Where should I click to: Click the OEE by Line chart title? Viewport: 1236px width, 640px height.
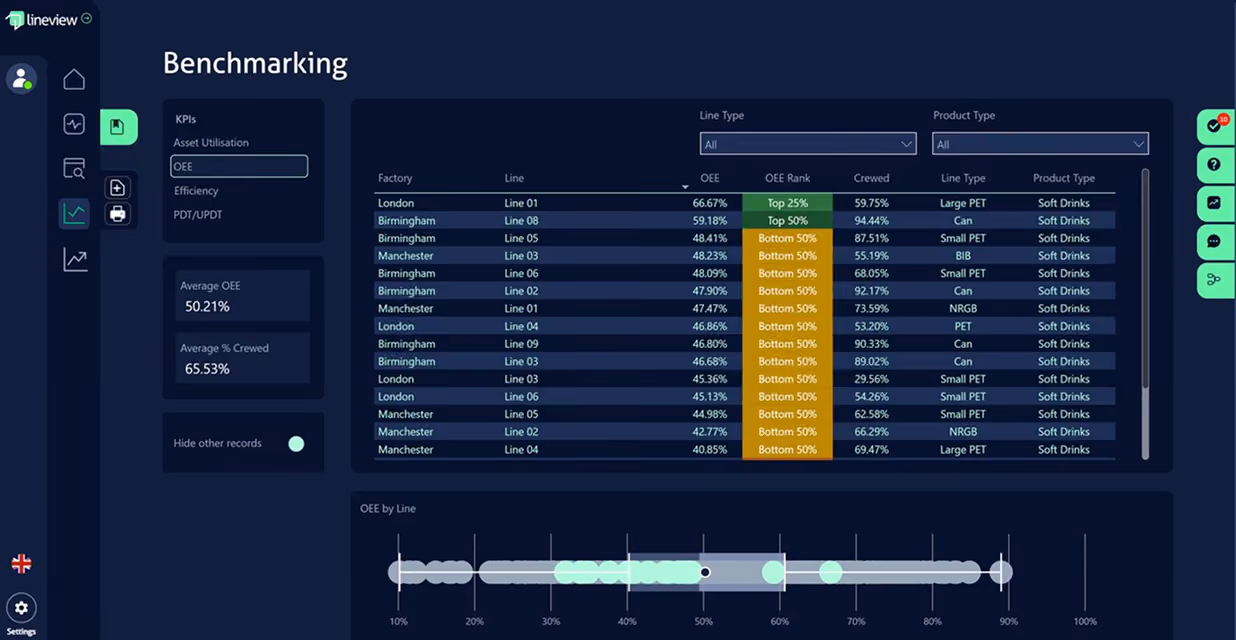388,509
